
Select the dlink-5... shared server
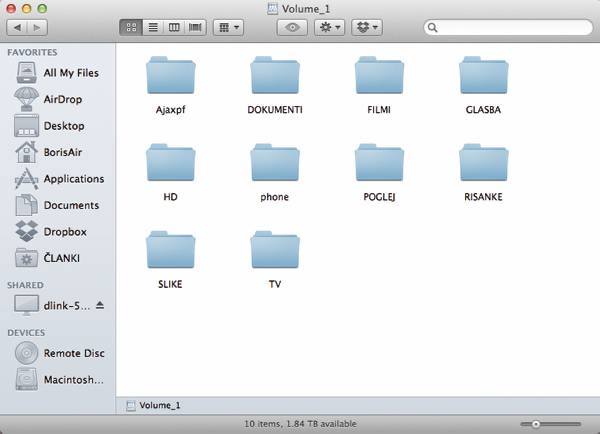[x=52, y=305]
